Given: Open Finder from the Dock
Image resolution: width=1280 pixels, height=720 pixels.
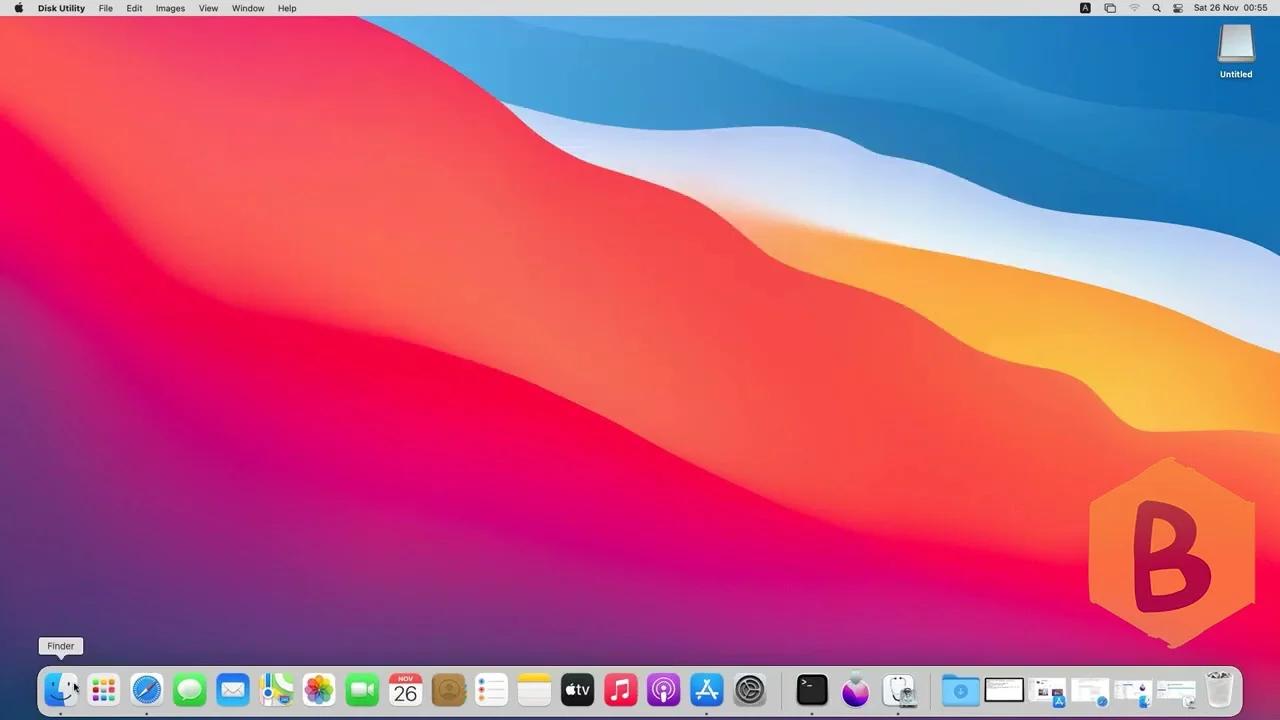Looking at the screenshot, I should coord(61,689).
